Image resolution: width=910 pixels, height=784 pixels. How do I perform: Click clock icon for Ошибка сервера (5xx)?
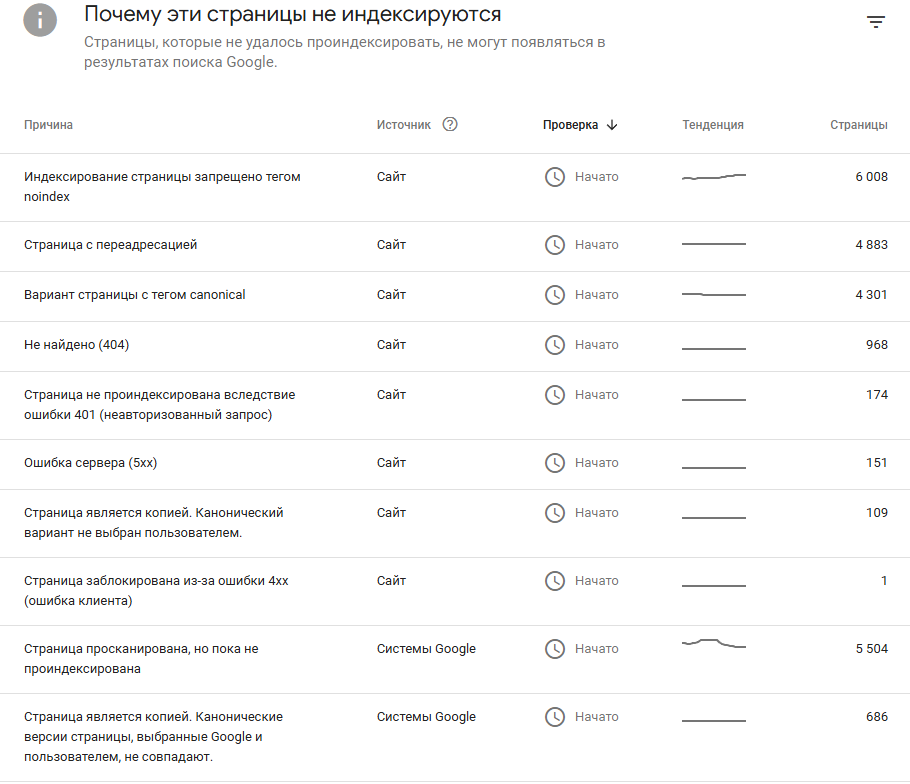tap(555, 463)
